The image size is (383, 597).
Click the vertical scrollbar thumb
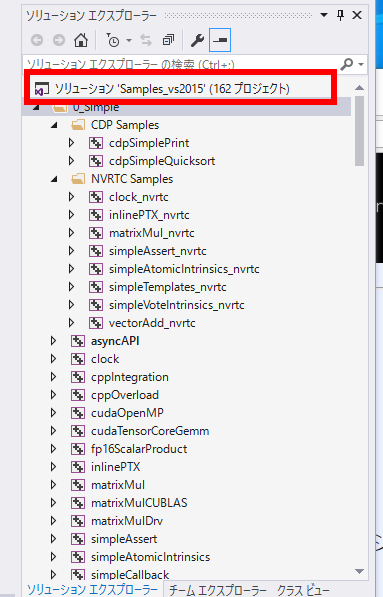coord(359,131)
